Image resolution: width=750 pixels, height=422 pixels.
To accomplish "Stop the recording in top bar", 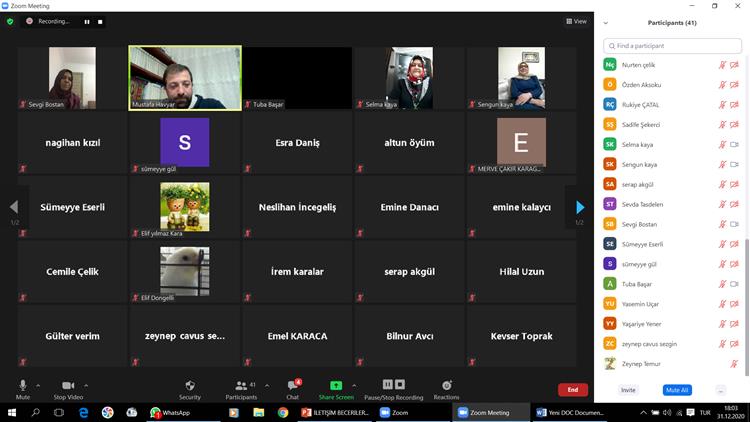I will pos(100,22).
